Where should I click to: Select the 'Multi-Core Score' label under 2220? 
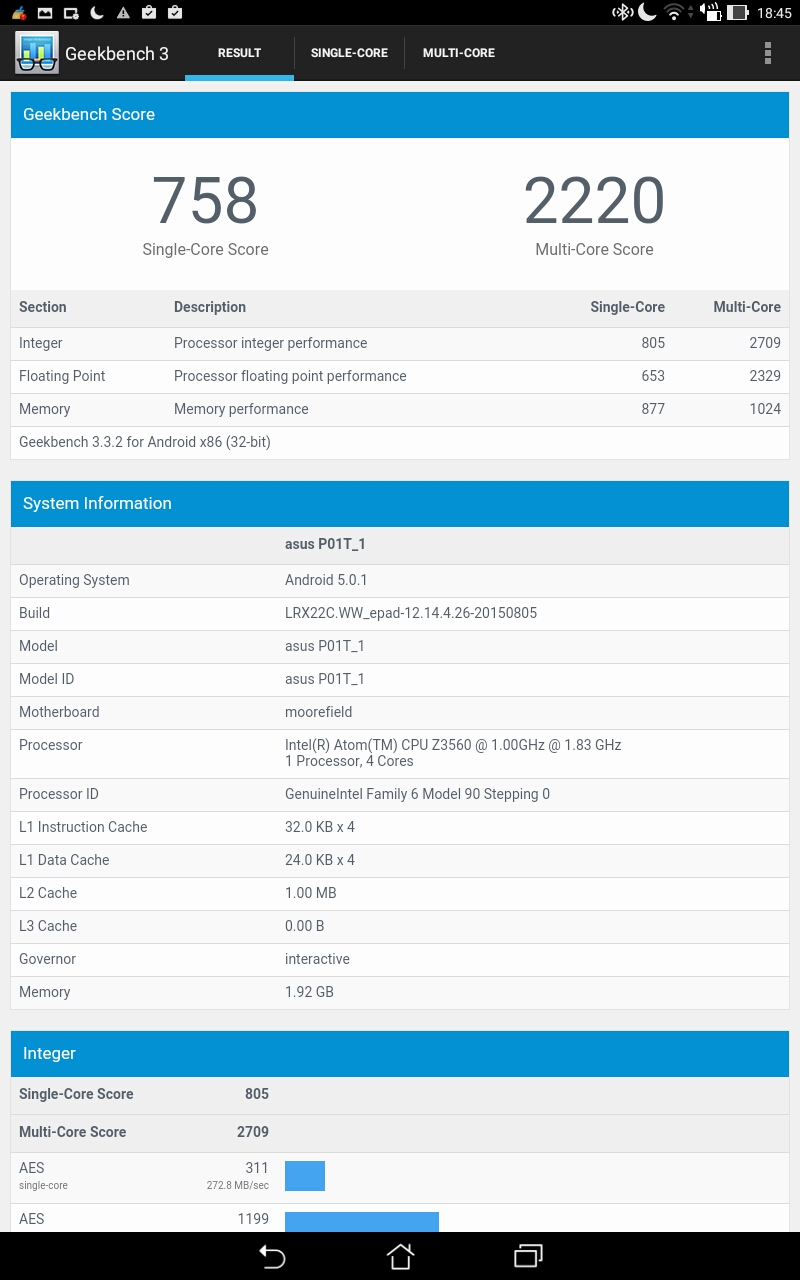[594, 250]
